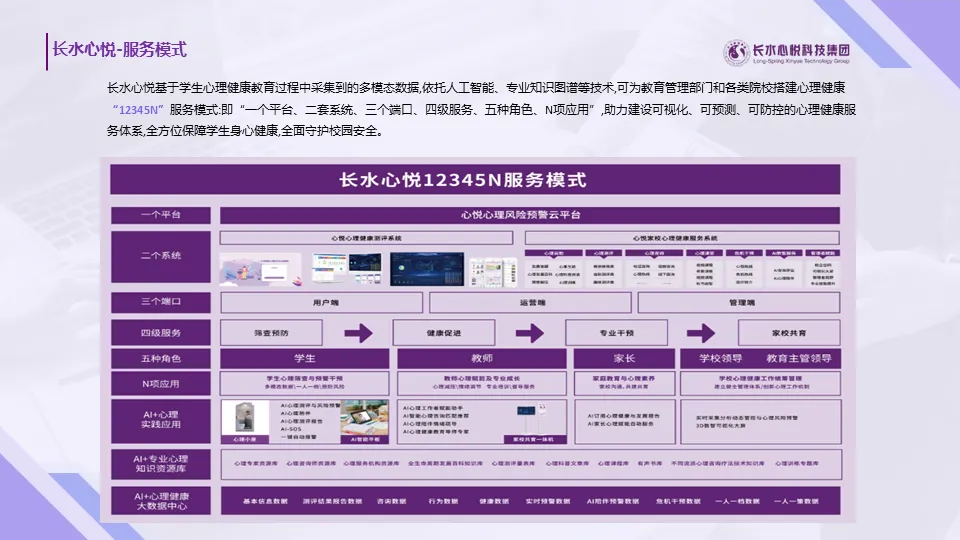Click the 家长 role header
Screen dimensions: 960x540
coord(624,359)
